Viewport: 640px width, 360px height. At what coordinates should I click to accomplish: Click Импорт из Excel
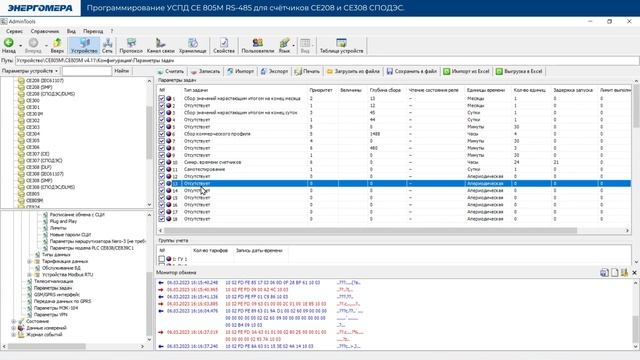pyautogui.click(x=467, y=71)
